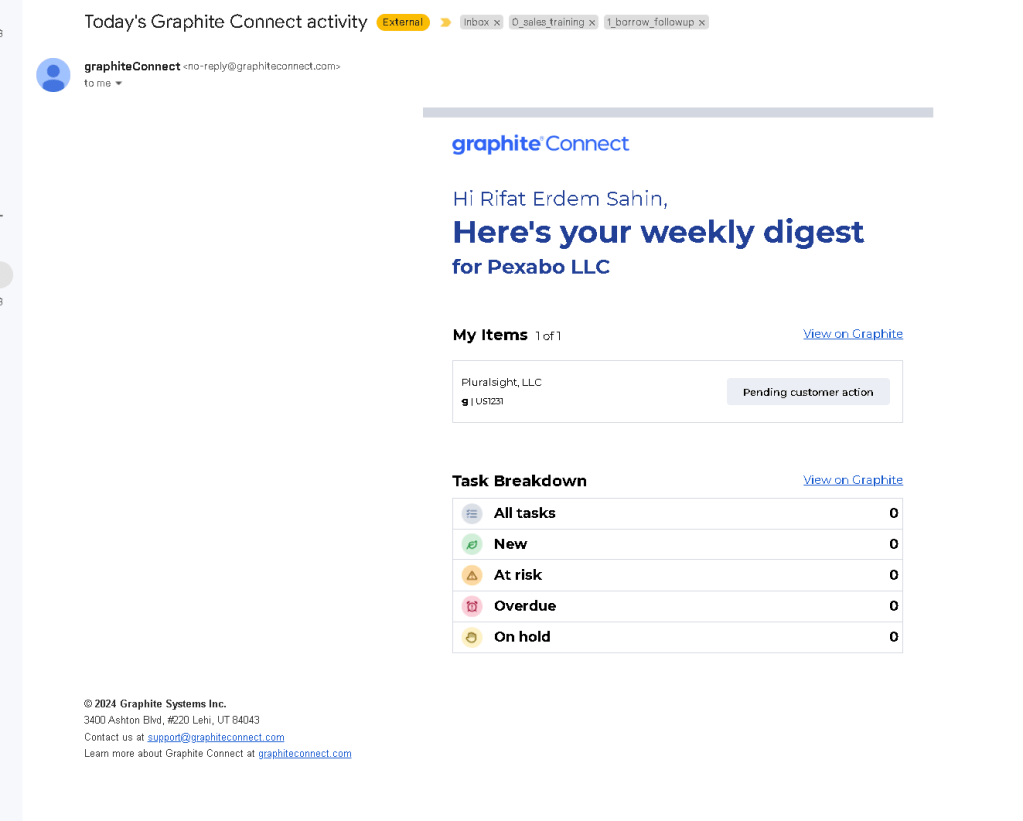
Task: Open the Inbox label
Action: tap(476, 22)
